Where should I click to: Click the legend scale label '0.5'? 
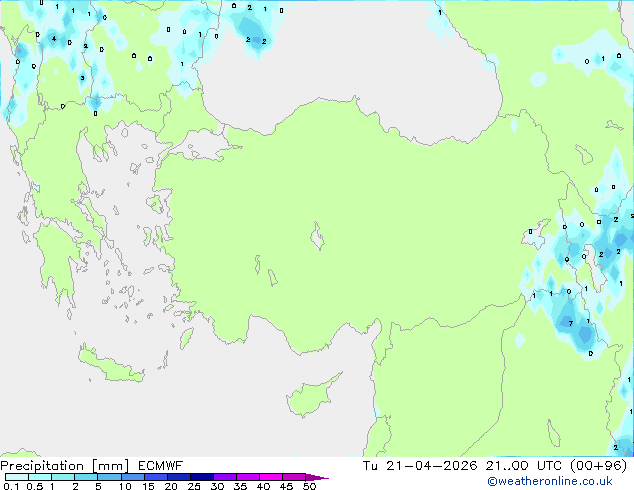(x=34, y=486)
